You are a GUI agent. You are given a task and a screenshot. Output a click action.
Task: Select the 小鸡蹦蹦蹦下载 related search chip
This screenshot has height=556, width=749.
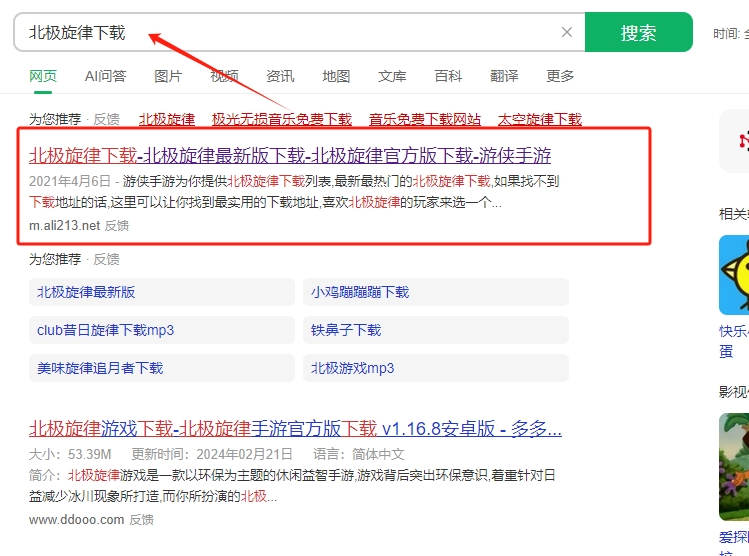pos(436,292)
